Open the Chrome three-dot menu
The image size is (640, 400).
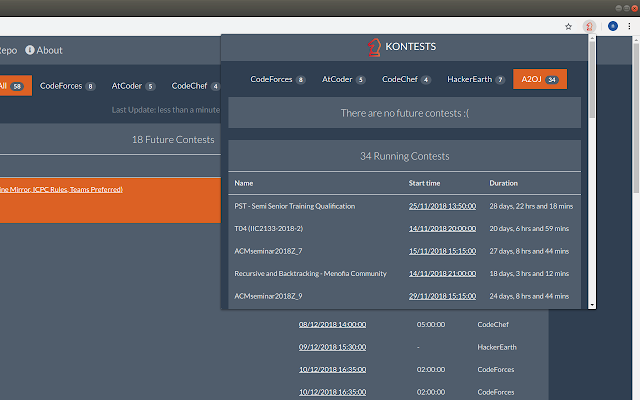point(629,26)
